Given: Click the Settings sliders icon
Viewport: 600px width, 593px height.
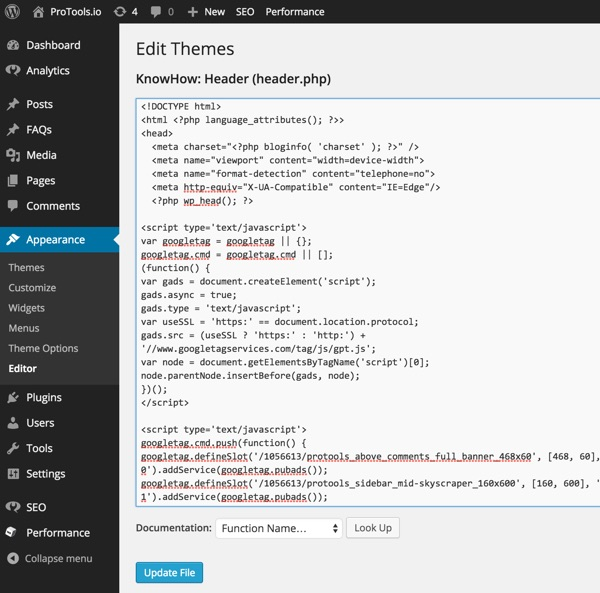Looking at the screenshot, I should [x=13, y=474].
